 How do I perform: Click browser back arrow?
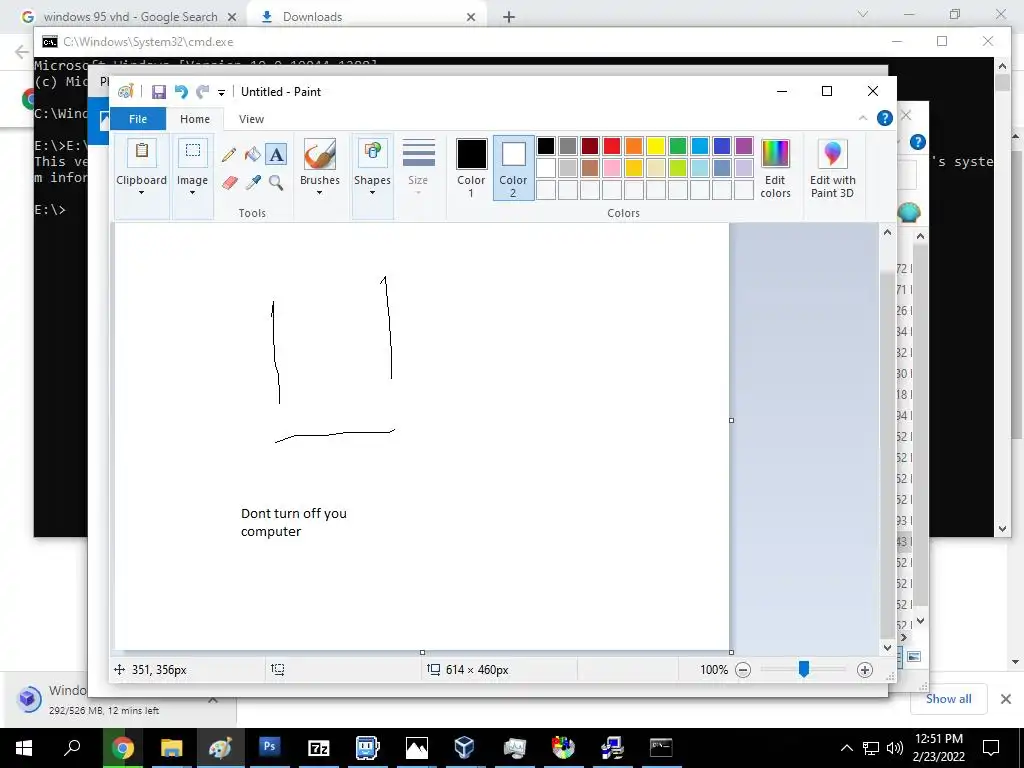[22, 52]
